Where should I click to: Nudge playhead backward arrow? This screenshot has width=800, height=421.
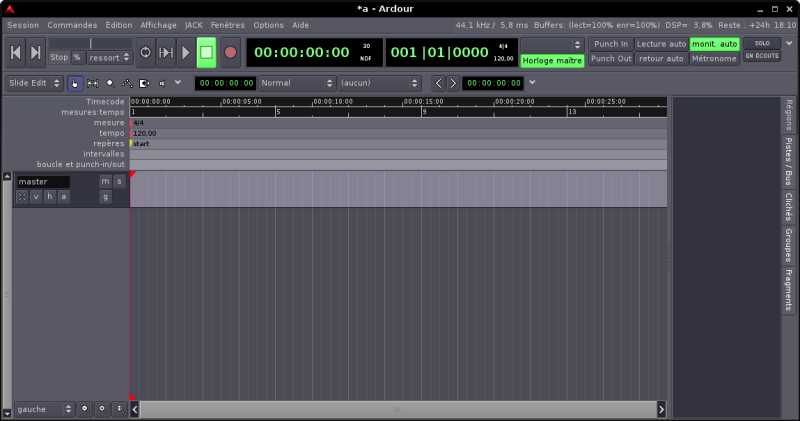tap(438, 83)
